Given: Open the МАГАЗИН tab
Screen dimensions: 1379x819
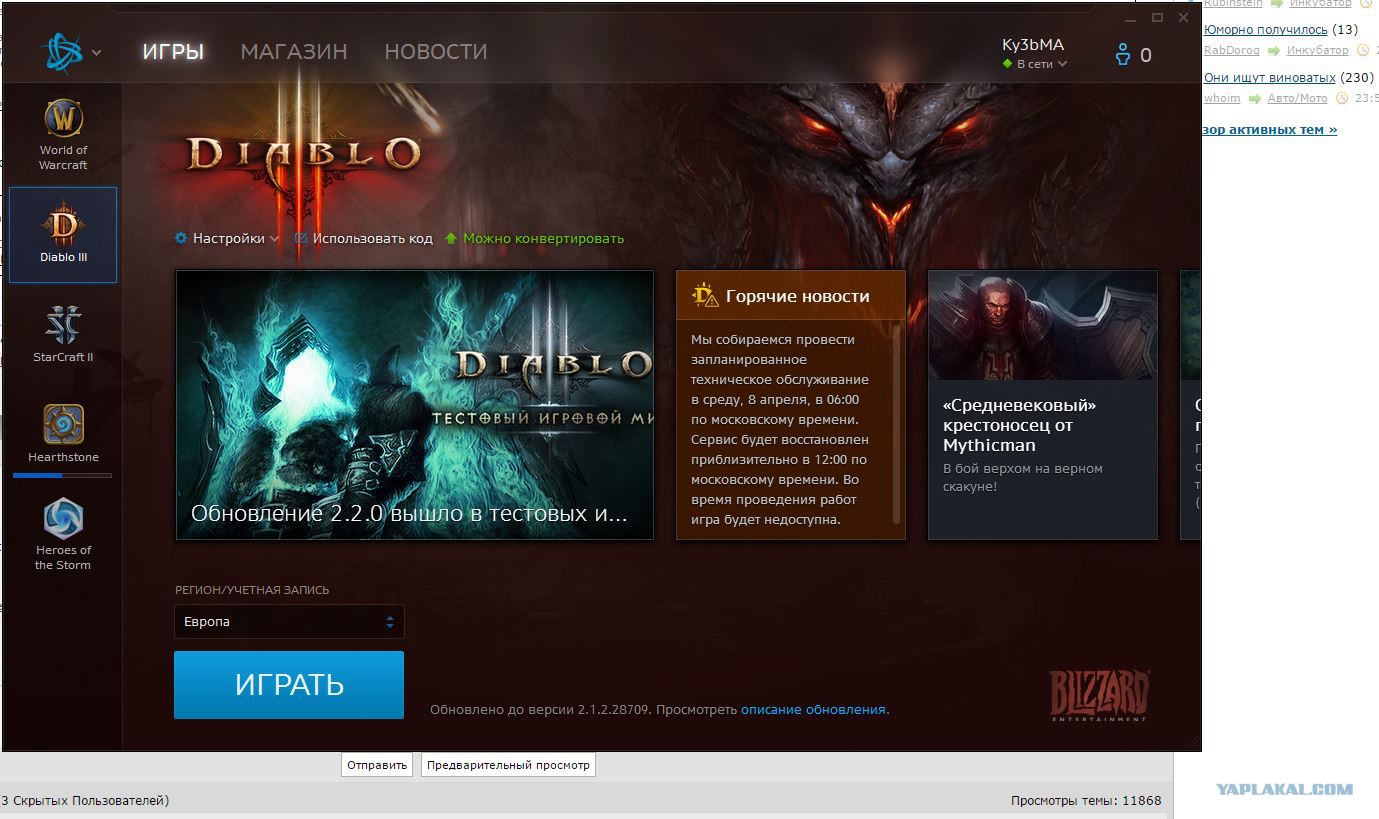Looking at the screenshot, I should (294, 51).
